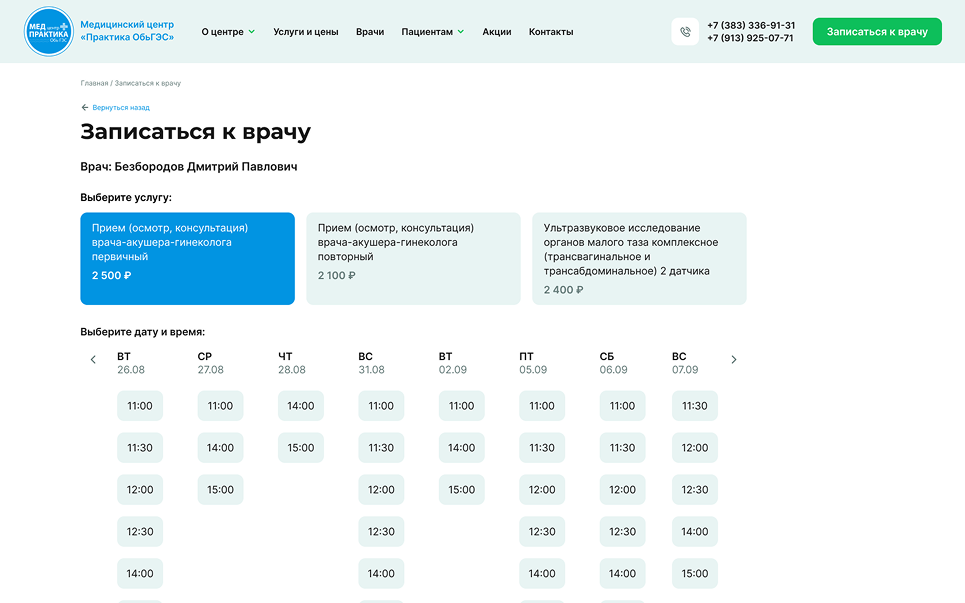
Task: Pick 11:30 slot on Sunday 07.09
Action: pyautogui.click(x=695, y=406)
